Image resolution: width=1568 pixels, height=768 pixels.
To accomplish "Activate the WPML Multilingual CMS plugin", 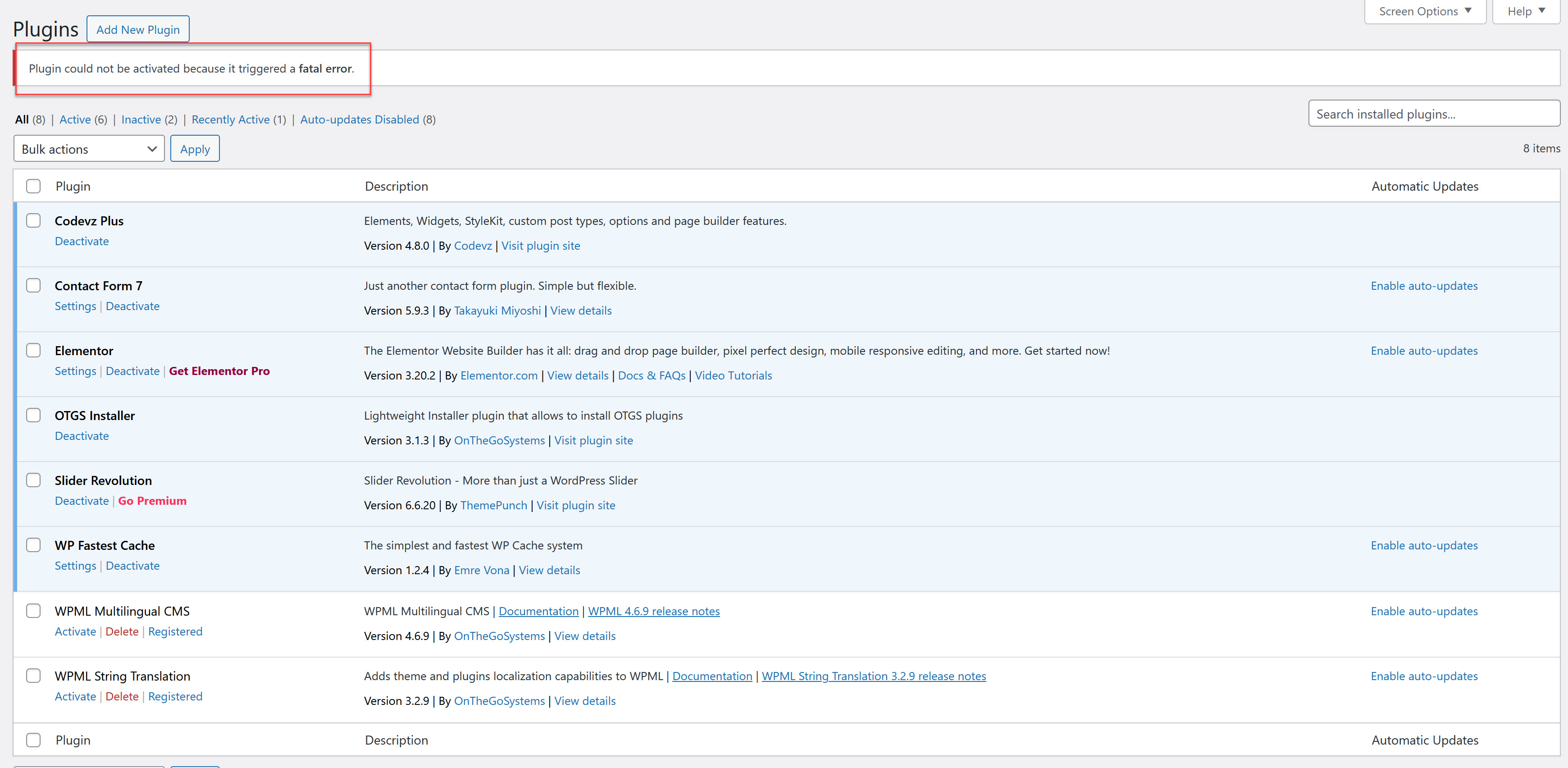I will tap(76, 631).
